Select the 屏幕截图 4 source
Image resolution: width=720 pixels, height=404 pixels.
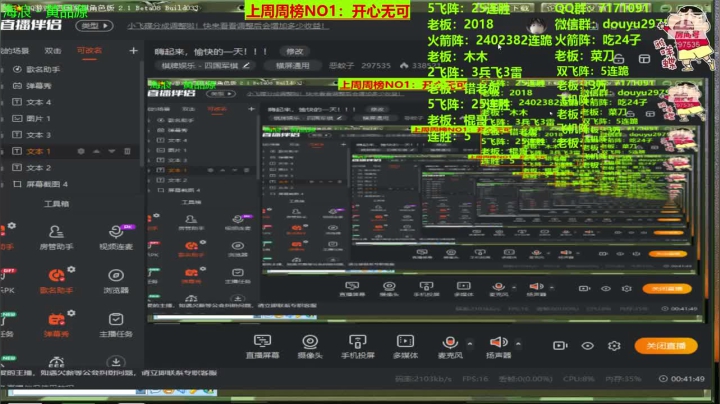[x=47, y=184]
